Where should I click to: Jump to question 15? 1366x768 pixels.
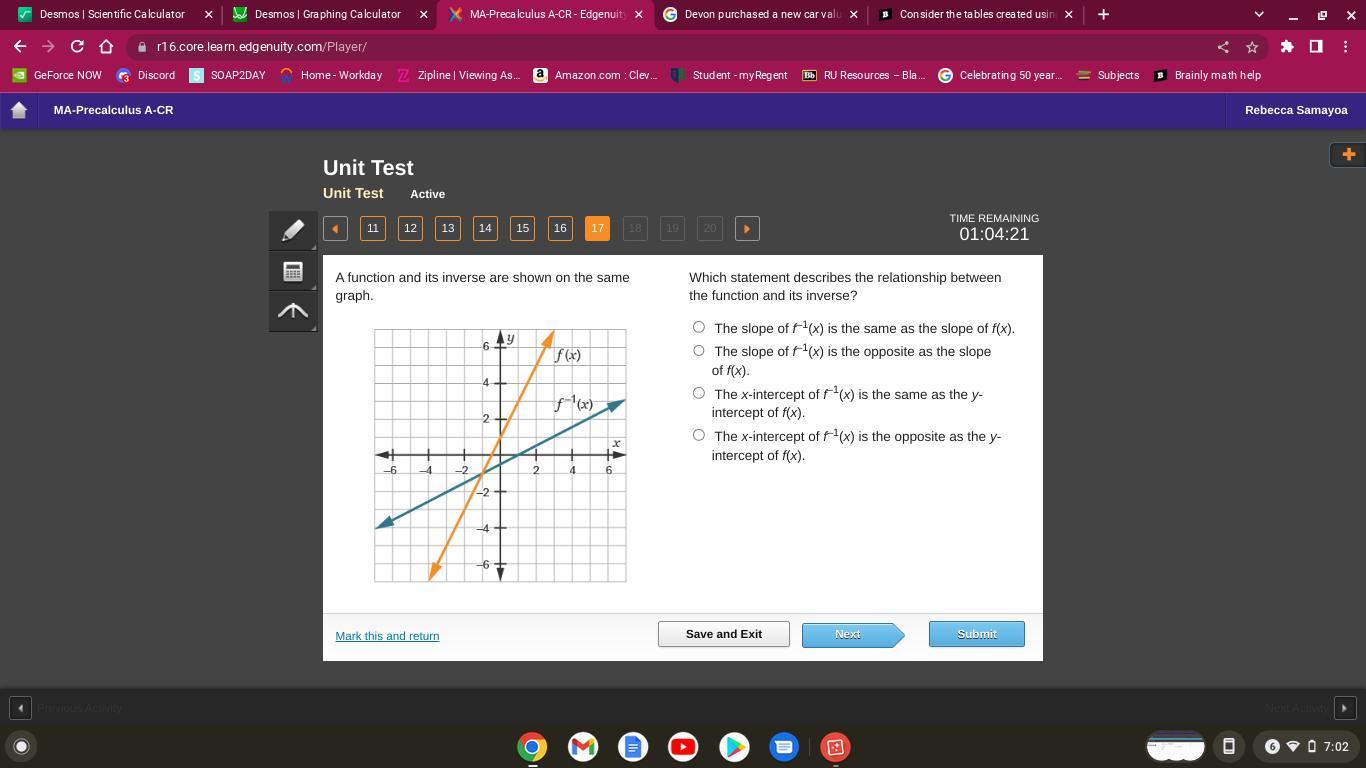(522, 228)
